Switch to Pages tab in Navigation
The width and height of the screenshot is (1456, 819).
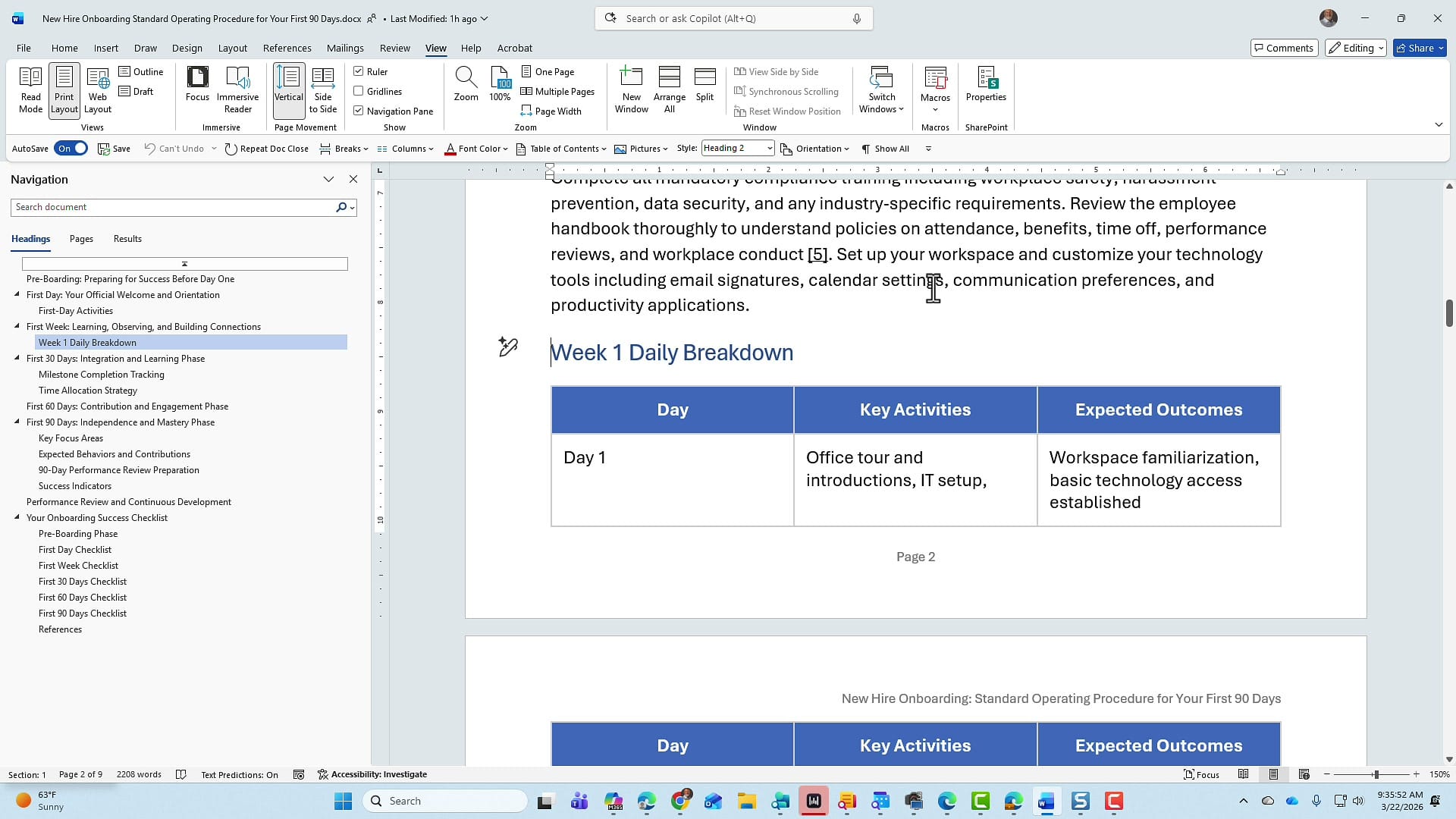(81, 239)
